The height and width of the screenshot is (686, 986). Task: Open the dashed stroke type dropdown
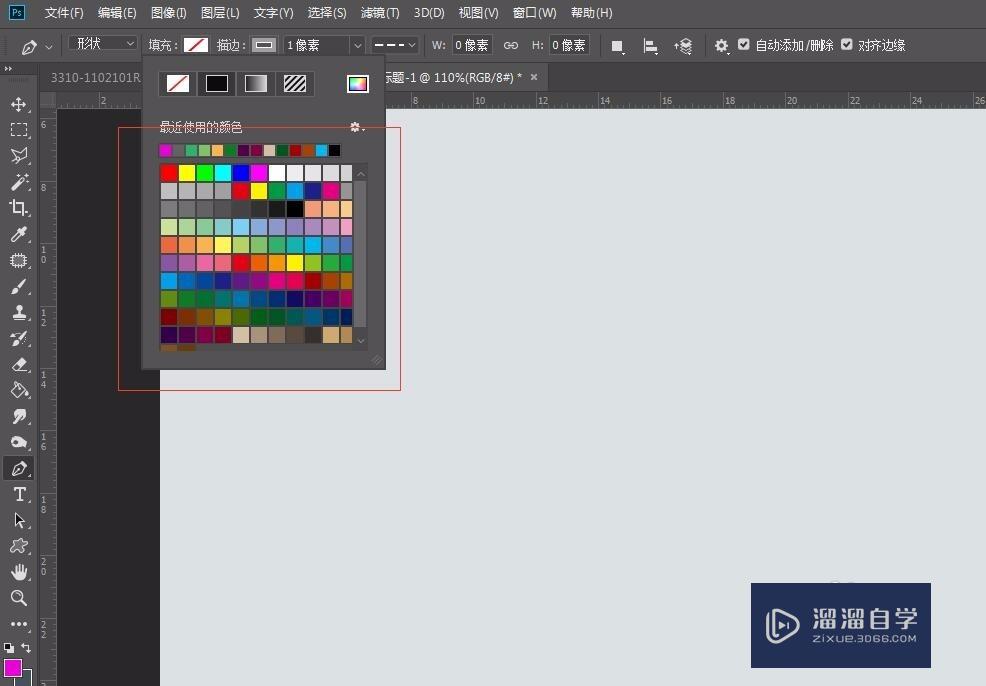click(x=394, y=46)
